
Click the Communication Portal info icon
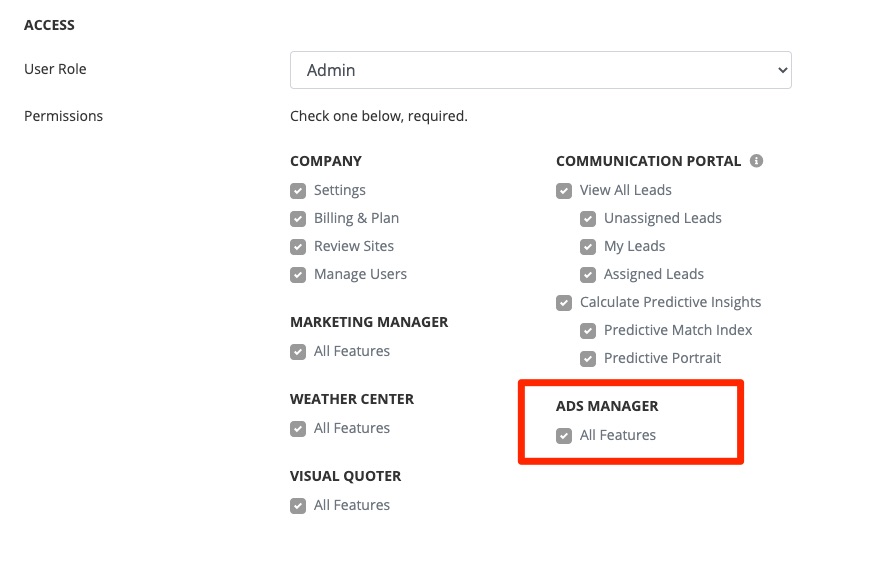[x=757, y=161]
